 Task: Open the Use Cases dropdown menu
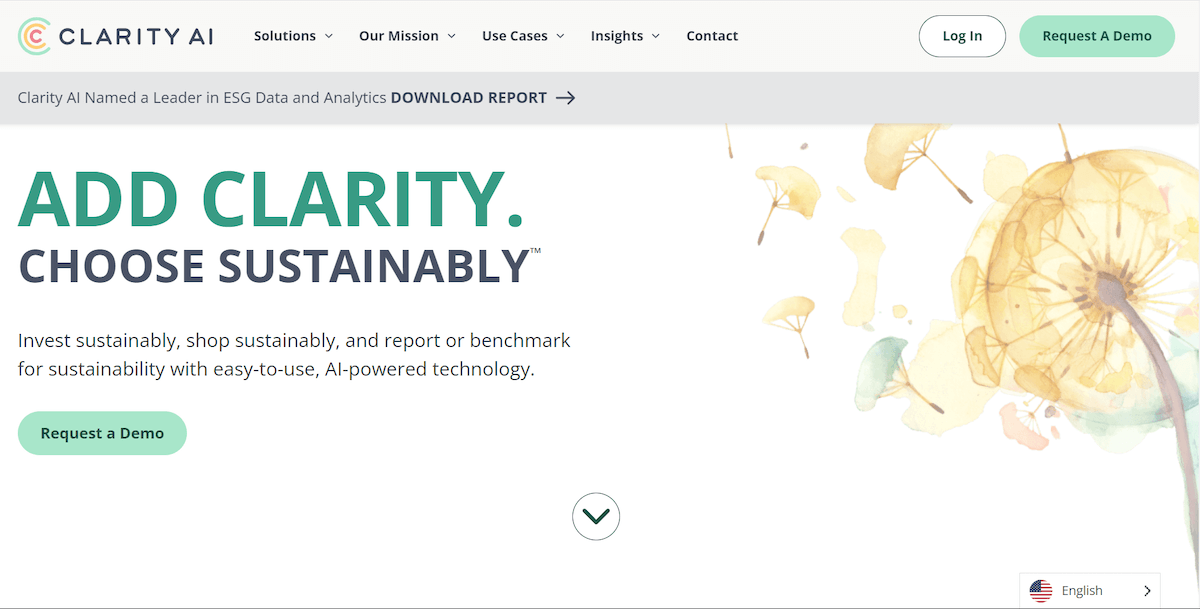point(523,36)
